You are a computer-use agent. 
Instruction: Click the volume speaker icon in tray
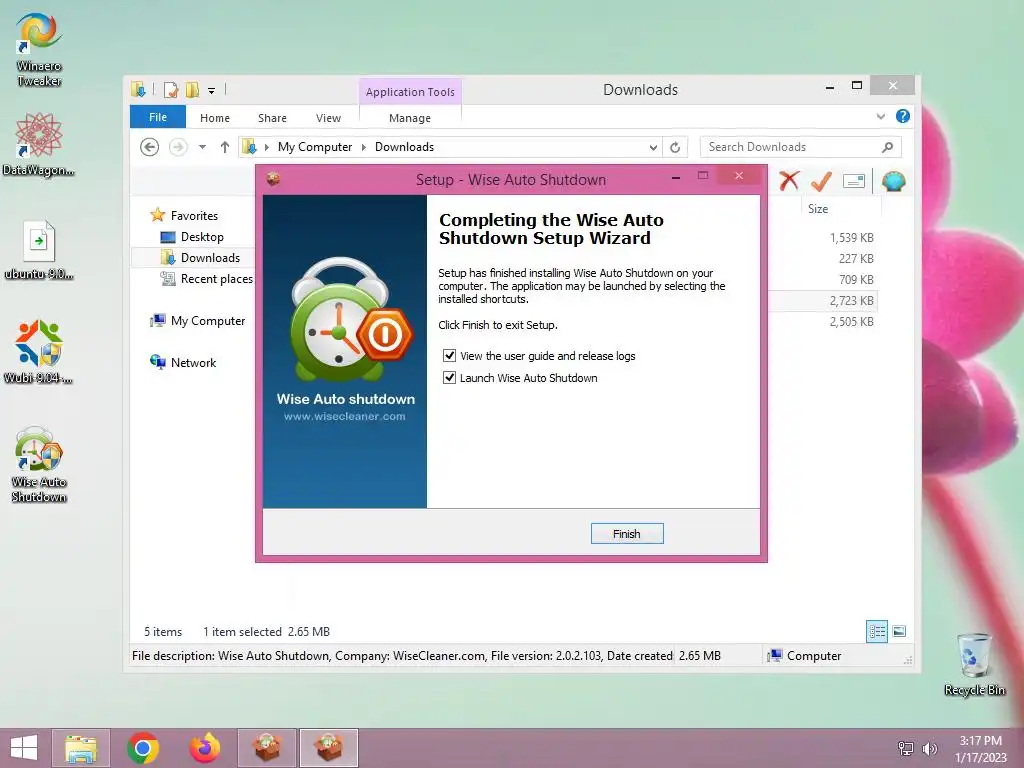pos(929,748)
